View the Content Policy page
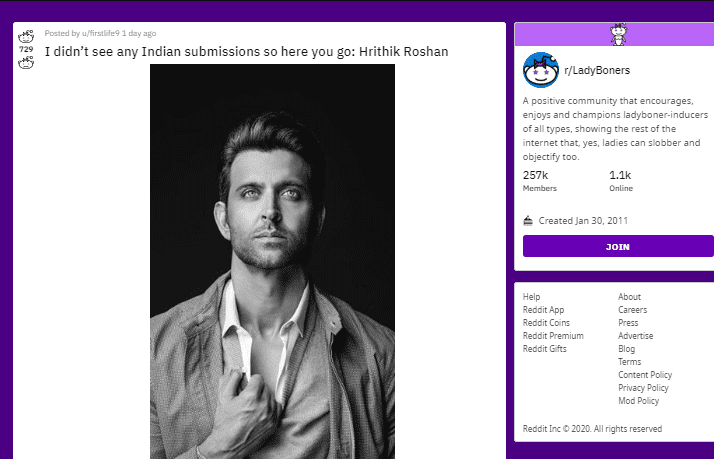Viewport: 714px width, 459px height. tap(645, 375)
